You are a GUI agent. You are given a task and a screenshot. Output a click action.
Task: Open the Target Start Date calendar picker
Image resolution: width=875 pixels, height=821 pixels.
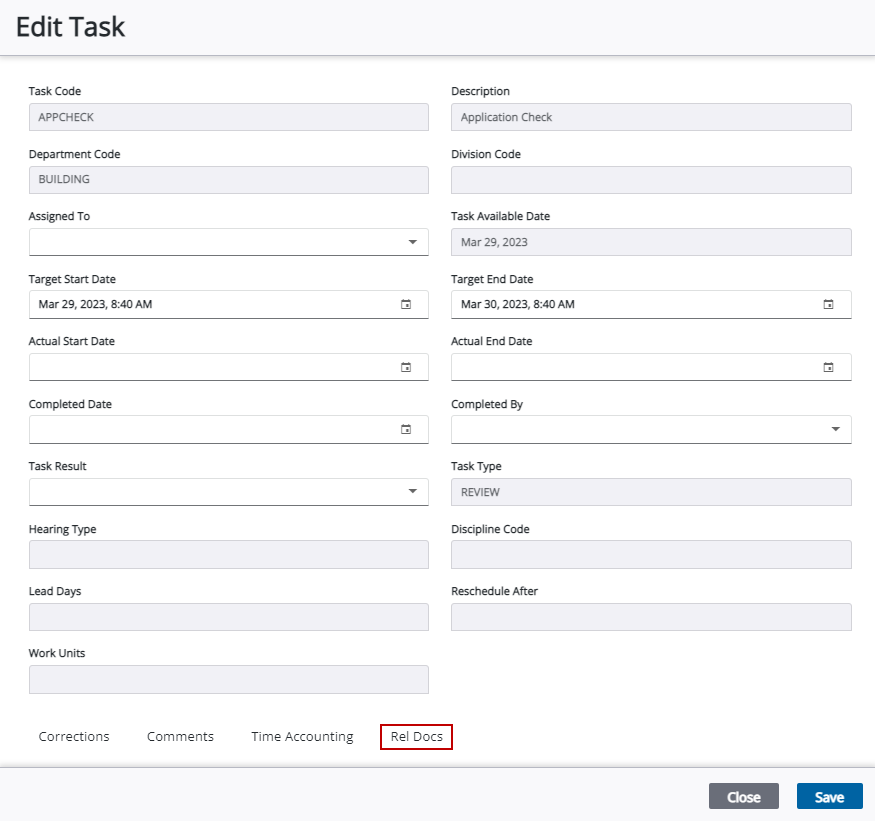coord(406,304)
